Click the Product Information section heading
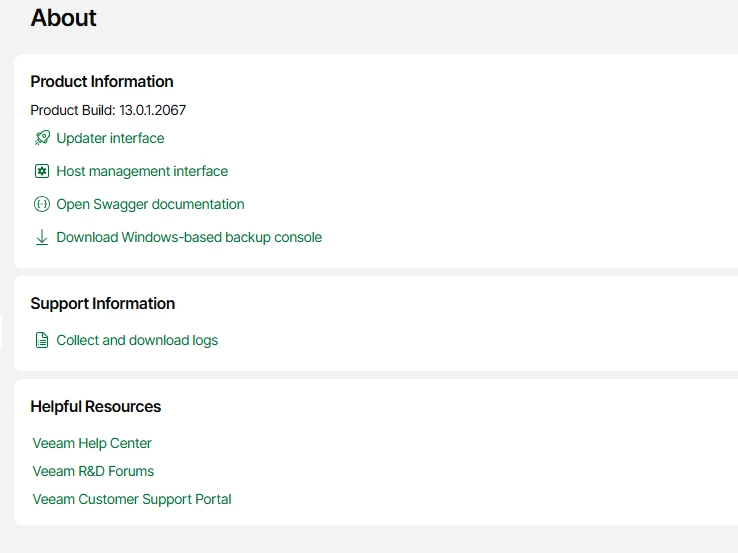Screen dimensions: 738x553 pos(102,82)
